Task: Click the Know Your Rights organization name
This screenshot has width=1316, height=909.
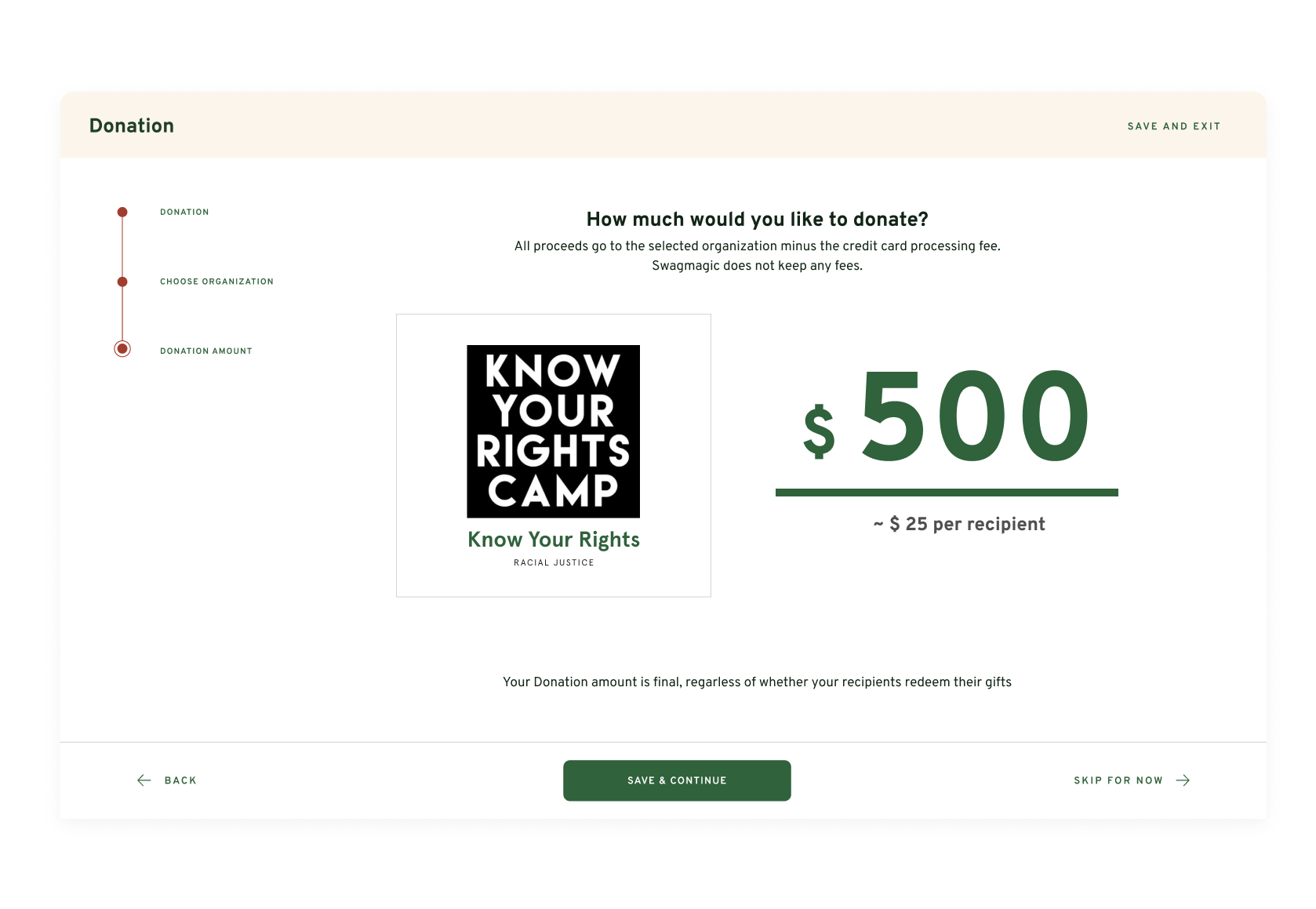Action: tap(553, 540)
